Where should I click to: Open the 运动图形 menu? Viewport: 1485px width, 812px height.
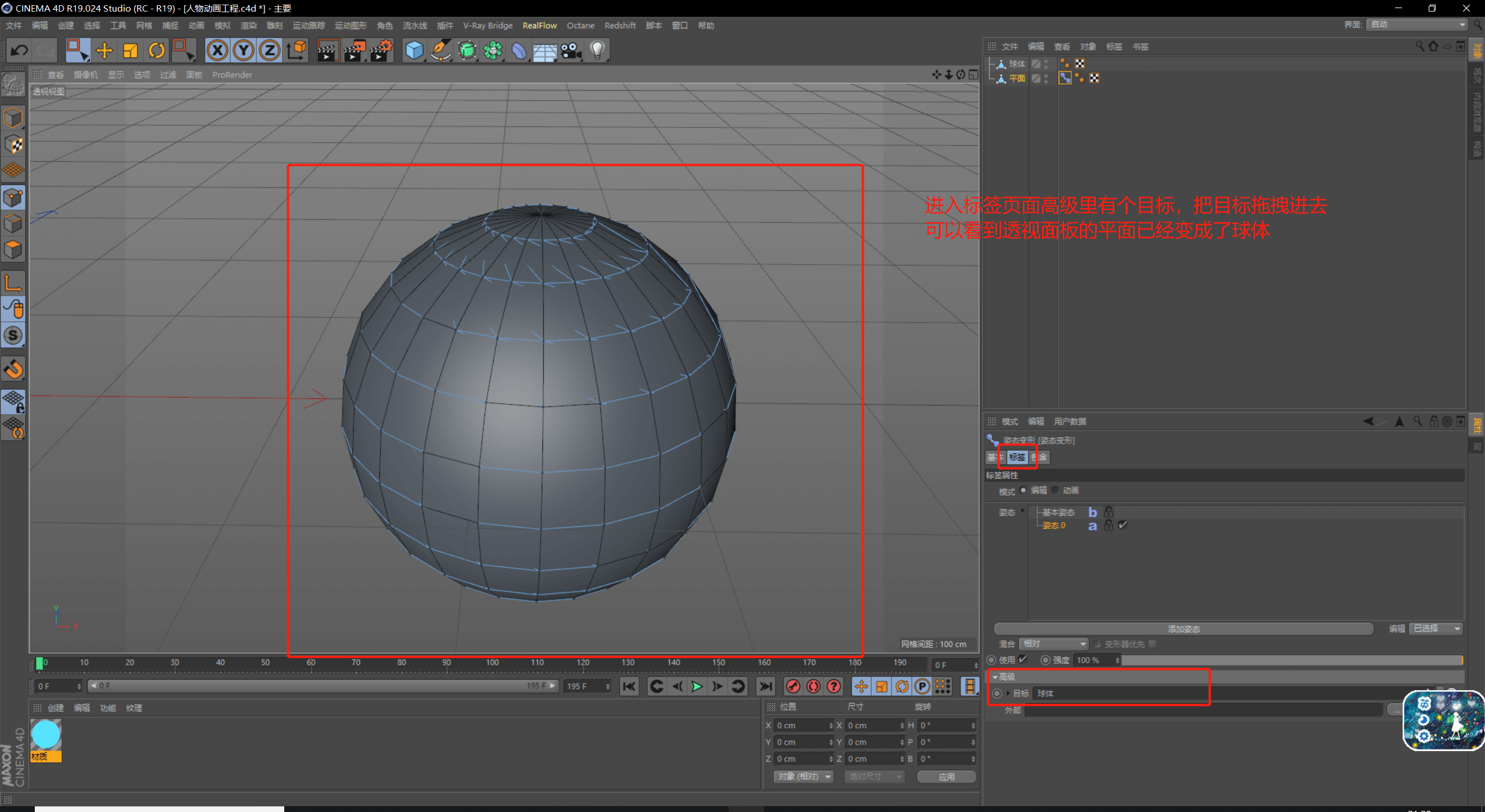pyautogui.click(x=350, y=26)
